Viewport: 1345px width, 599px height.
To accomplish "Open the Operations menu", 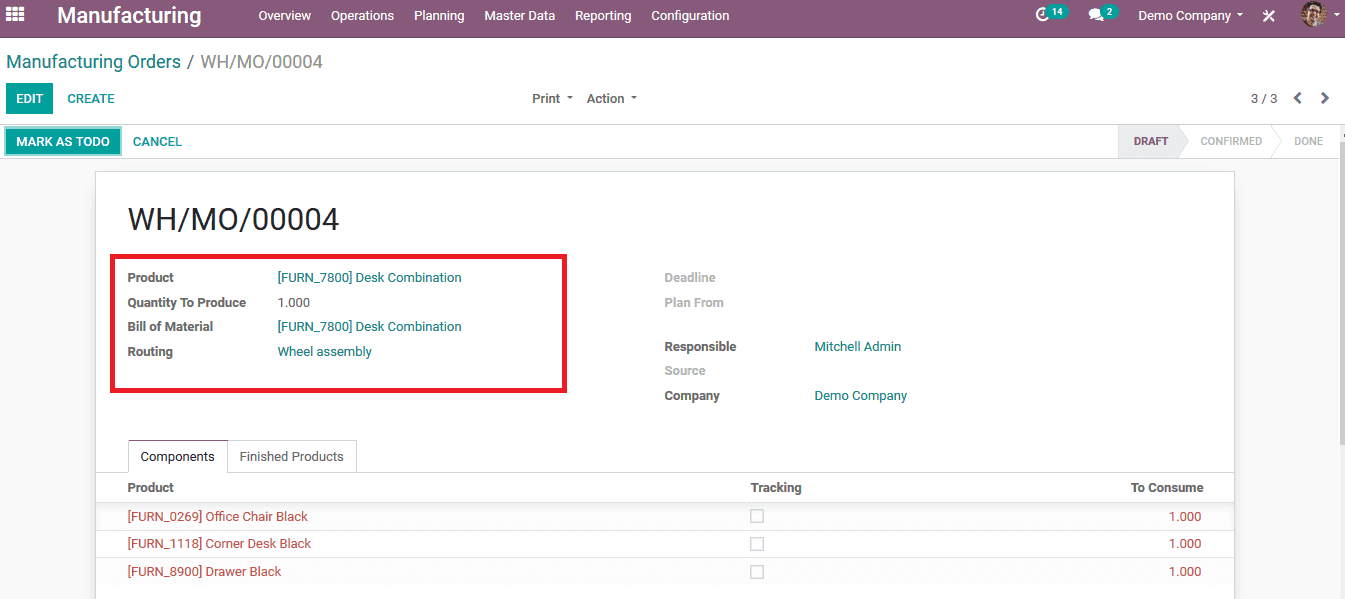I will pos(362,16).
